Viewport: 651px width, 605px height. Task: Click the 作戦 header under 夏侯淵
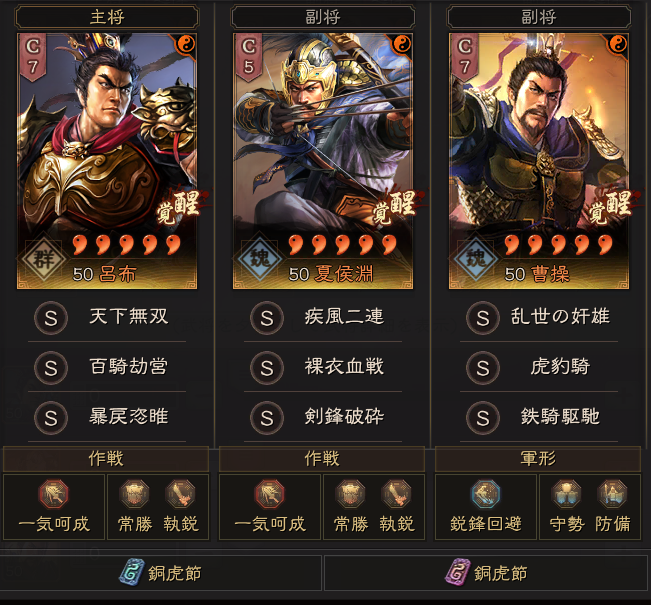[322, 459]
